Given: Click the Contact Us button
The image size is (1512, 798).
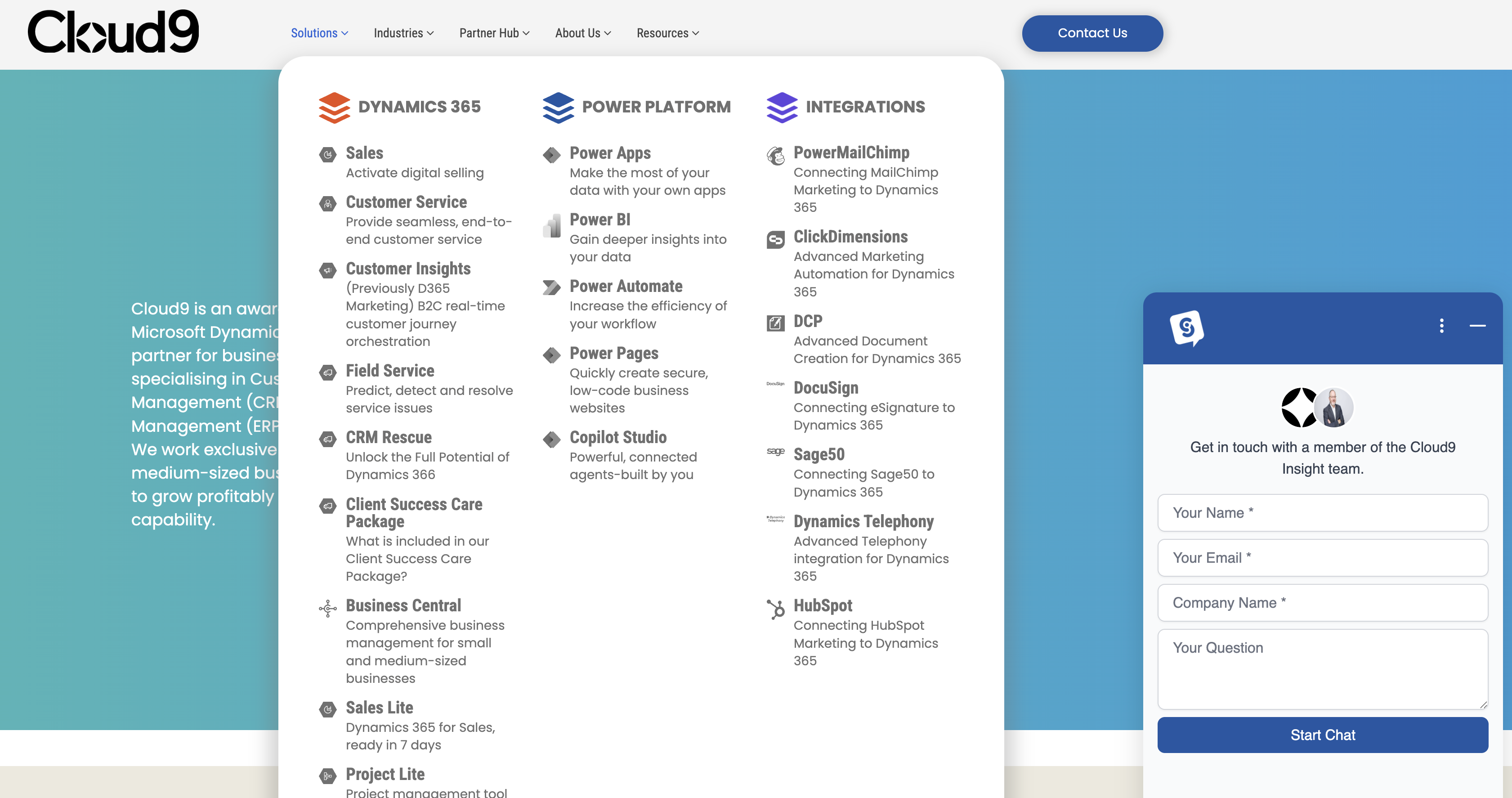Looking at the screenshot, I should click(1092, 33).
